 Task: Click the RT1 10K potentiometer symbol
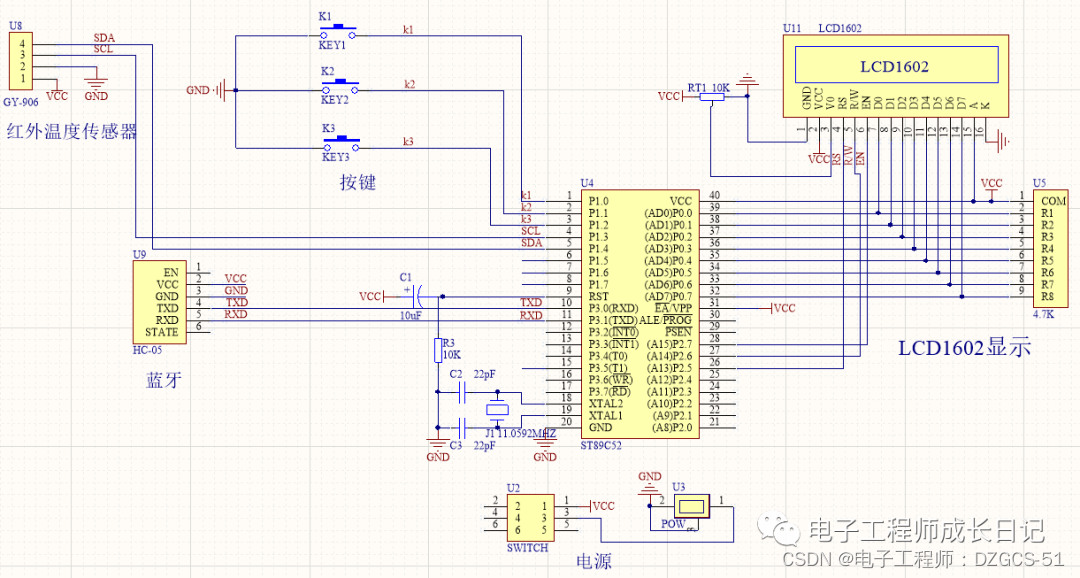712,98
